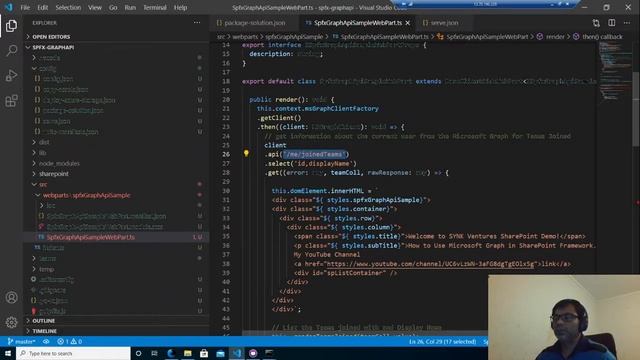Viewport: 640px width, 360px height.
Task: Click the Windows search box Type here to search
Action: click(73, 353)
